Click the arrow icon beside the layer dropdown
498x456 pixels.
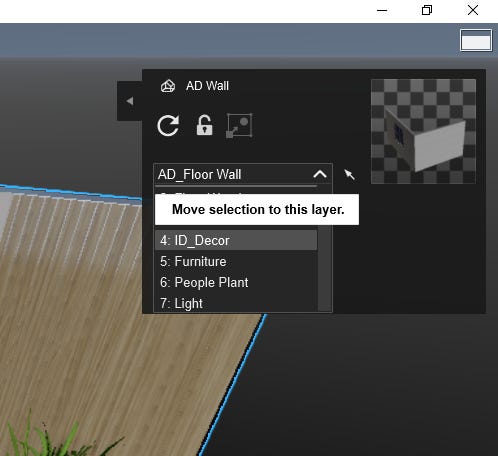point(349,174)
